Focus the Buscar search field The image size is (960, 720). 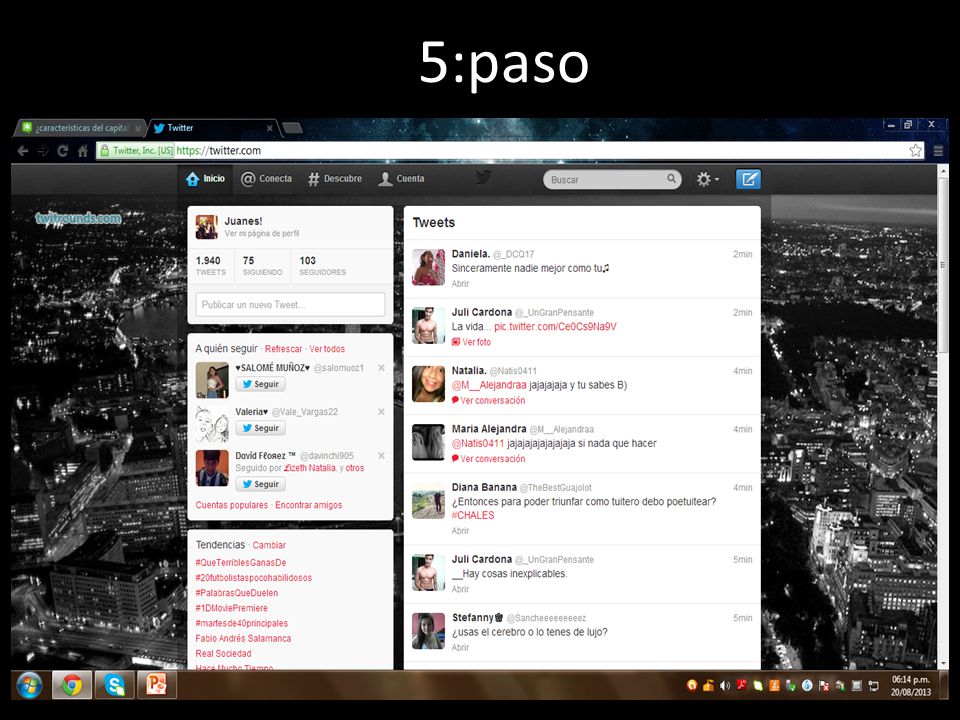click(612, 179)
